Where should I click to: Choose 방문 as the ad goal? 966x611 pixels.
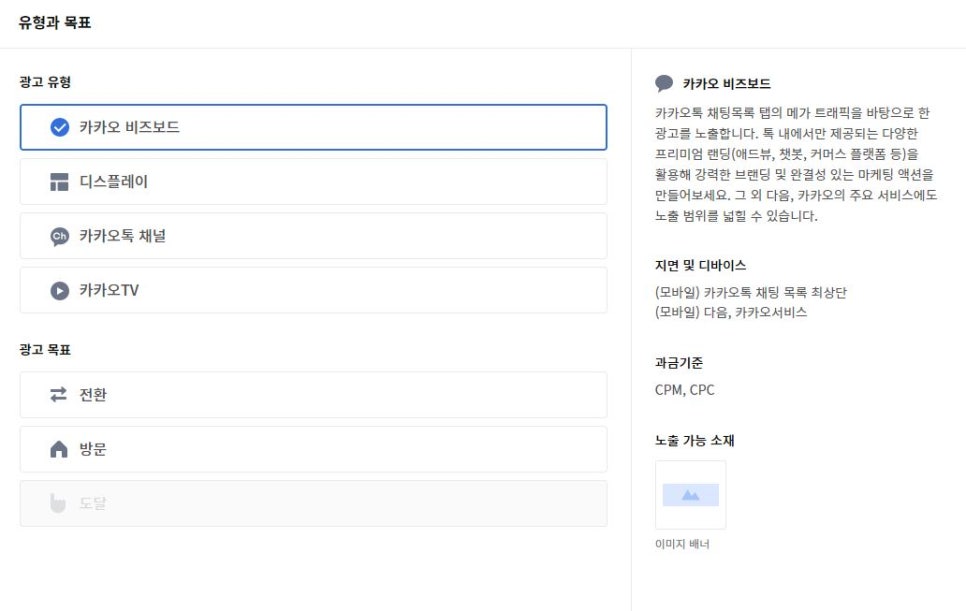(314, 449)
